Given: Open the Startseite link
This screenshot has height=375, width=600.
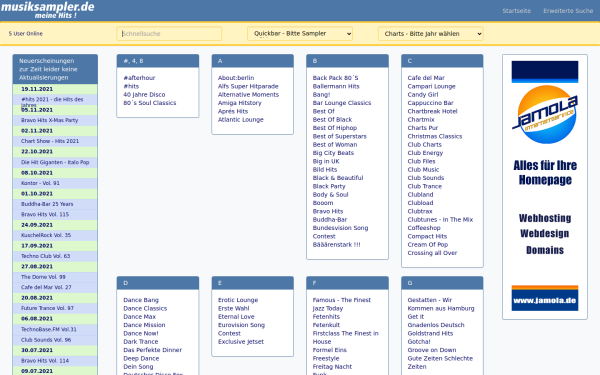Looking at the screenshot, I should click(517, 11).
